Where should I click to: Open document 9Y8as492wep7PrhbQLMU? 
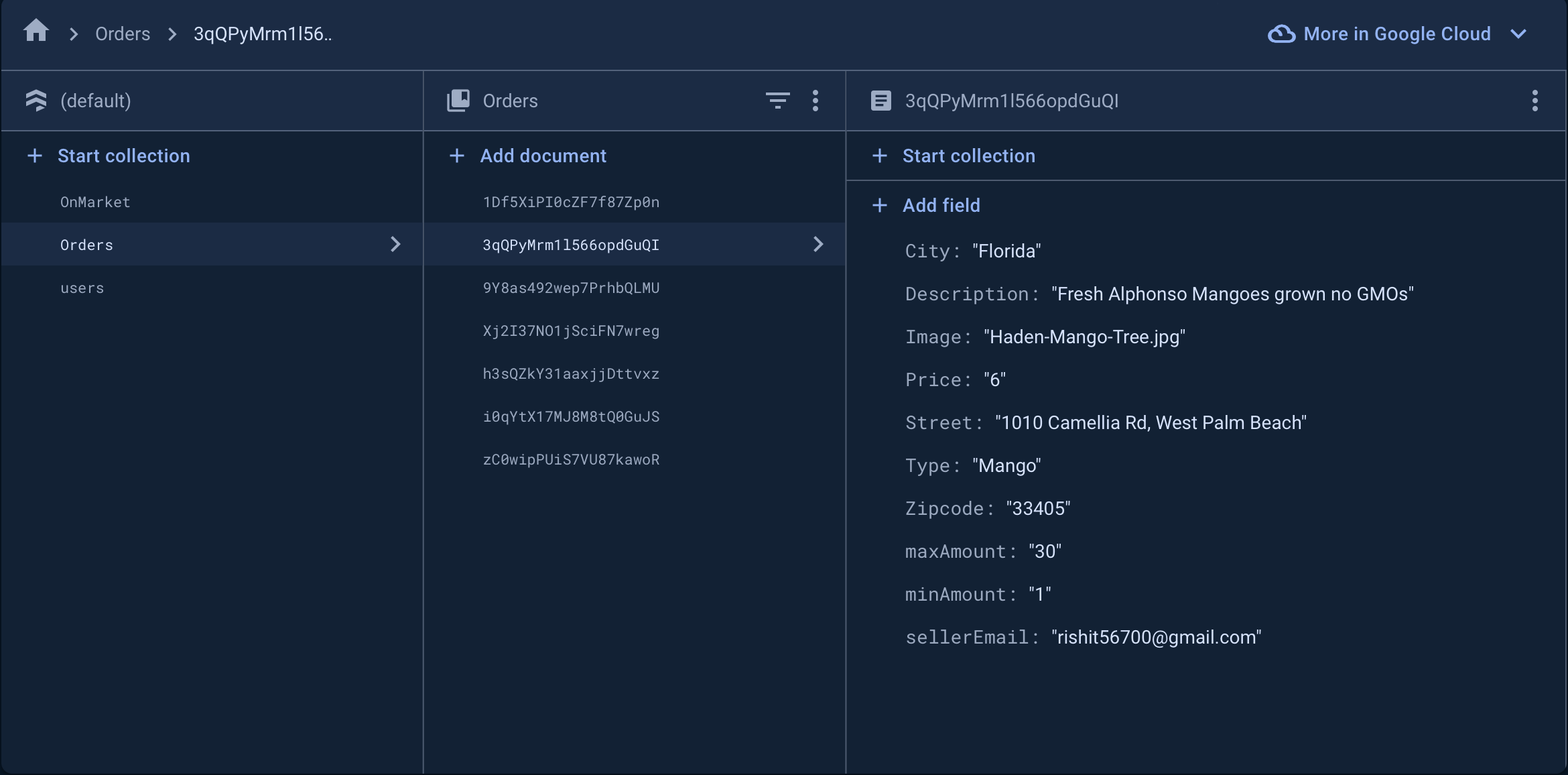(x=571, y=288)
